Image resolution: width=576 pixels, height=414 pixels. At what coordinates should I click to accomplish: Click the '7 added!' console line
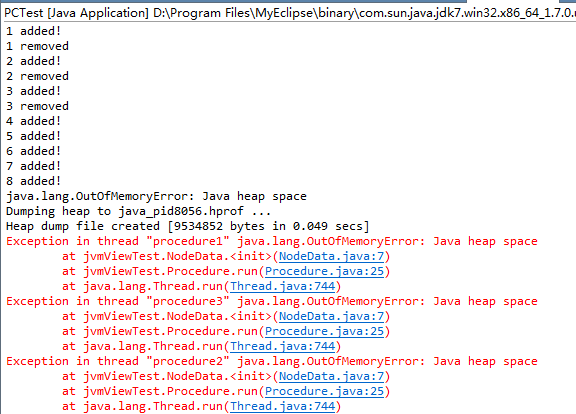(x=33, y=166)
